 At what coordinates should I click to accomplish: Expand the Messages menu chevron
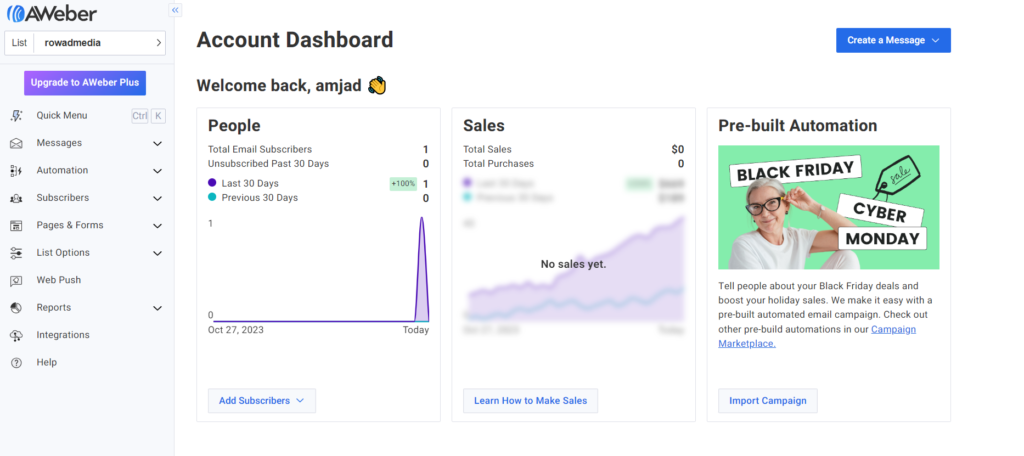tap(157, 143)
